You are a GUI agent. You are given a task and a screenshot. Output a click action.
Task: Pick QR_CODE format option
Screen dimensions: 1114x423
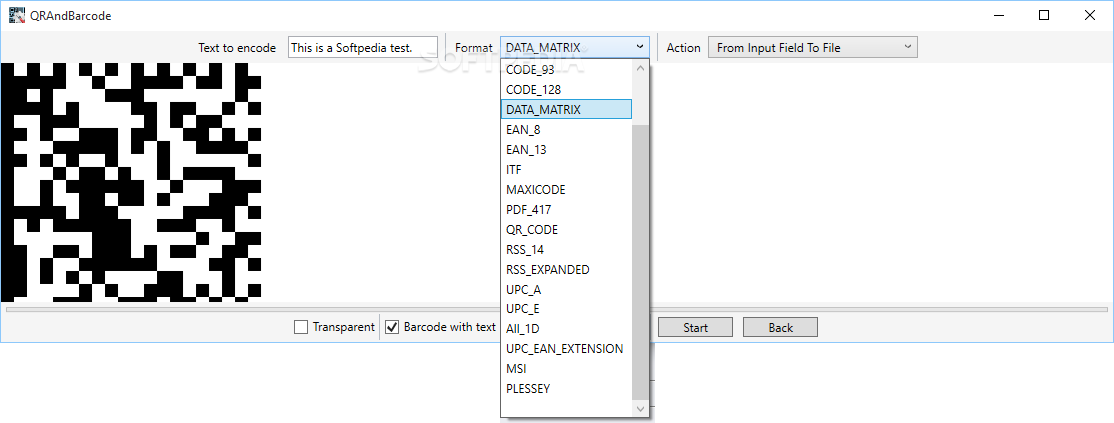click(566, 230)
